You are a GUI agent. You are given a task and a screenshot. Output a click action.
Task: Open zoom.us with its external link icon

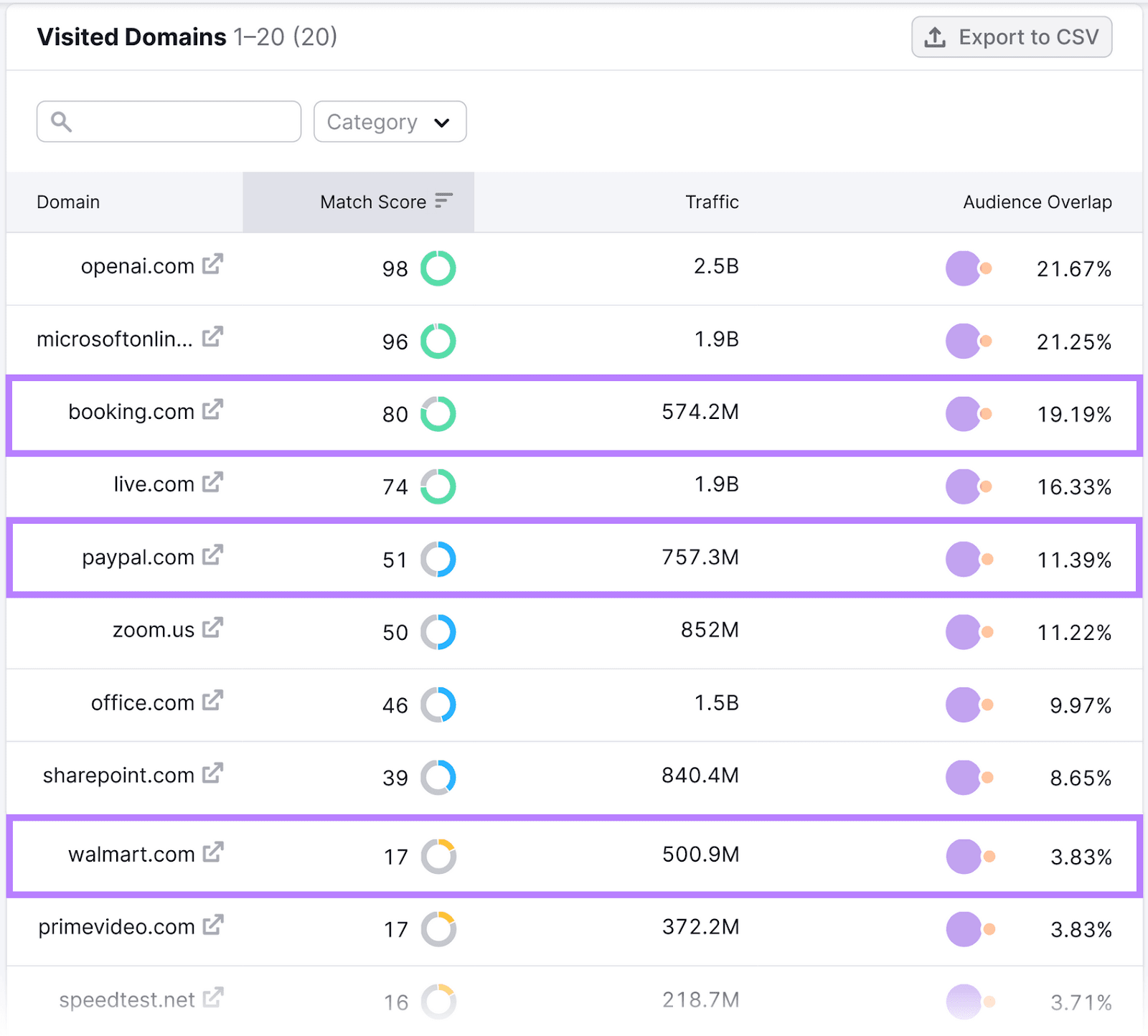212,628
